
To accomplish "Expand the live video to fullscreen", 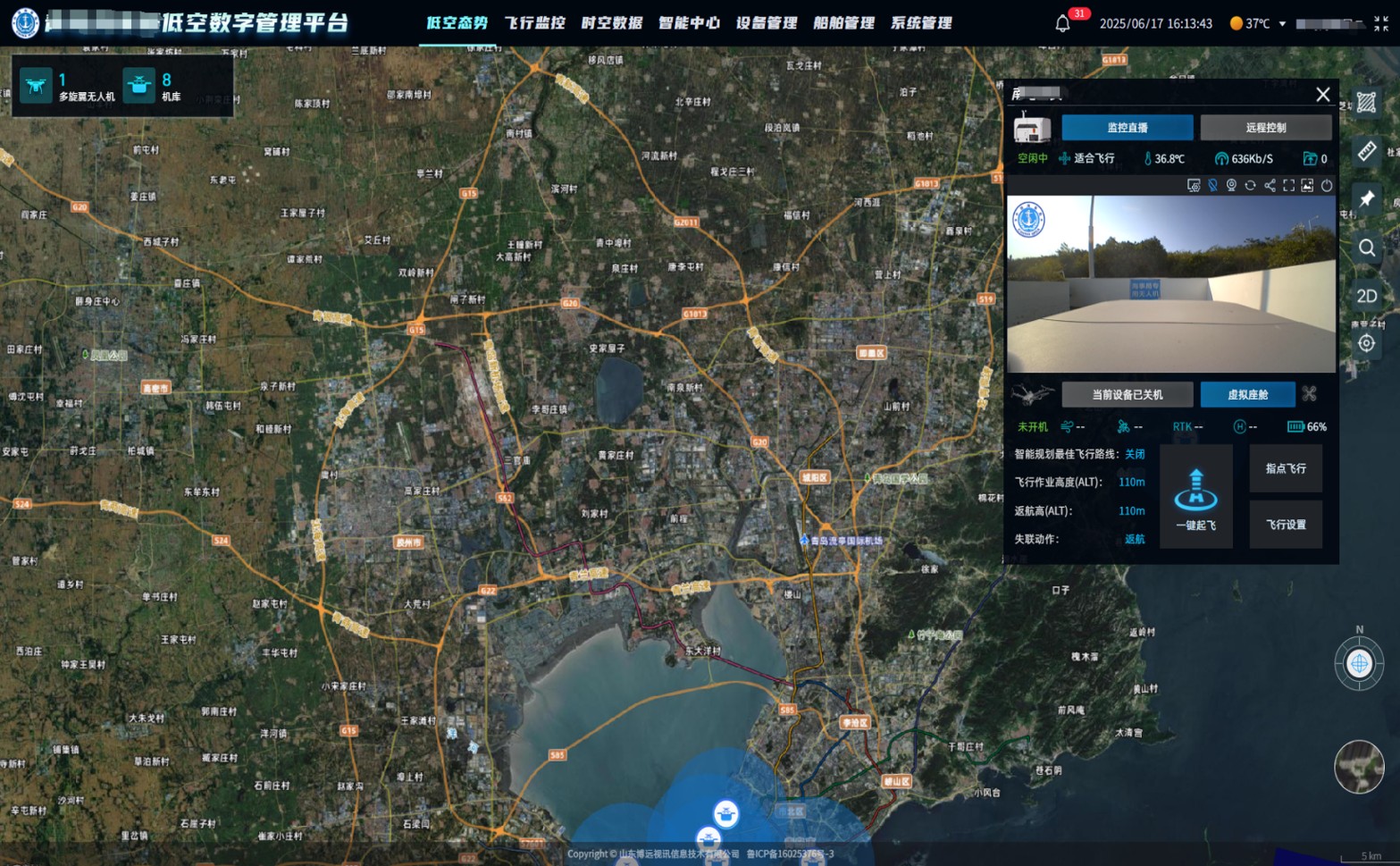I will pyautogui.click(x=1288, y=185).
